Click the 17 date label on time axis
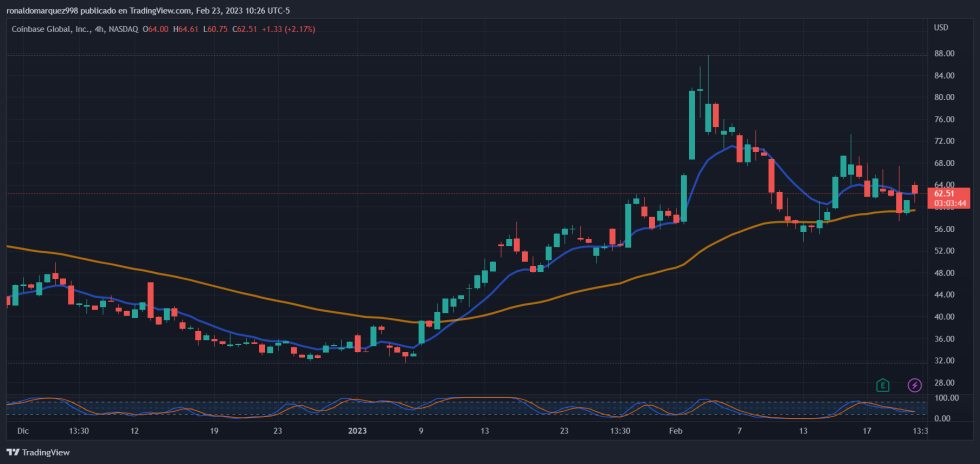980x464 pixels. tap(867, 431)
